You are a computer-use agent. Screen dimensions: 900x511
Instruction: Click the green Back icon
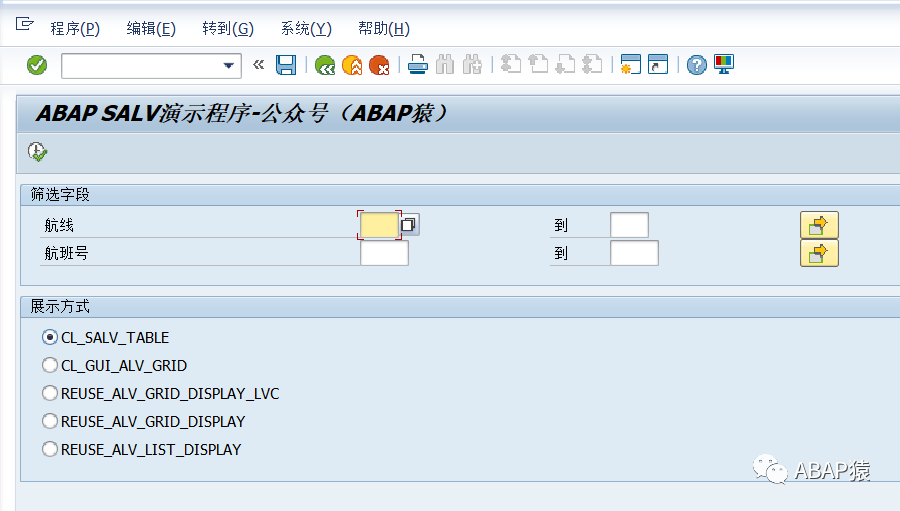(325, 65)
